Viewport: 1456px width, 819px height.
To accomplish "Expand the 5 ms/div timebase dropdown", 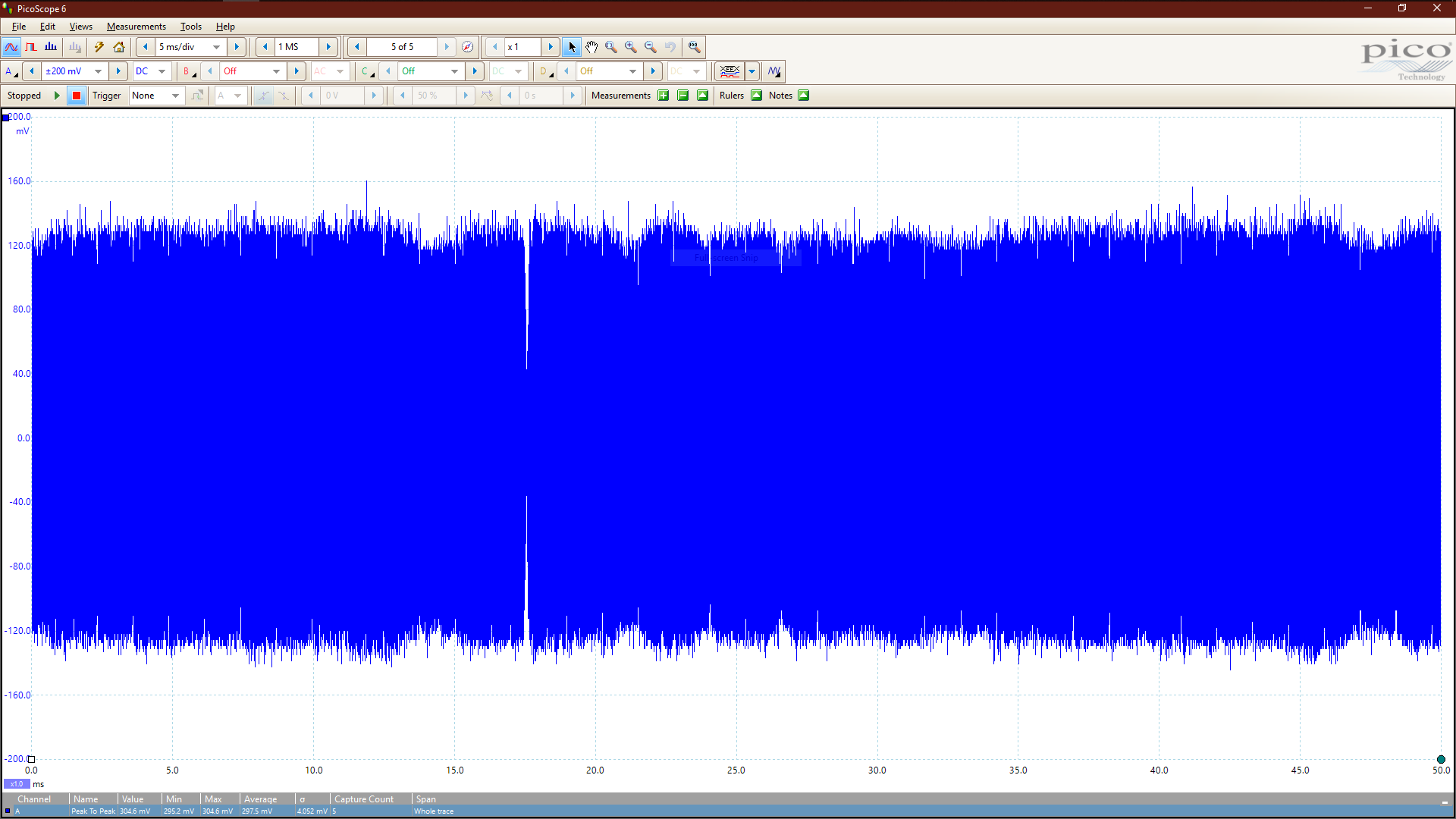I will point(216,47).
